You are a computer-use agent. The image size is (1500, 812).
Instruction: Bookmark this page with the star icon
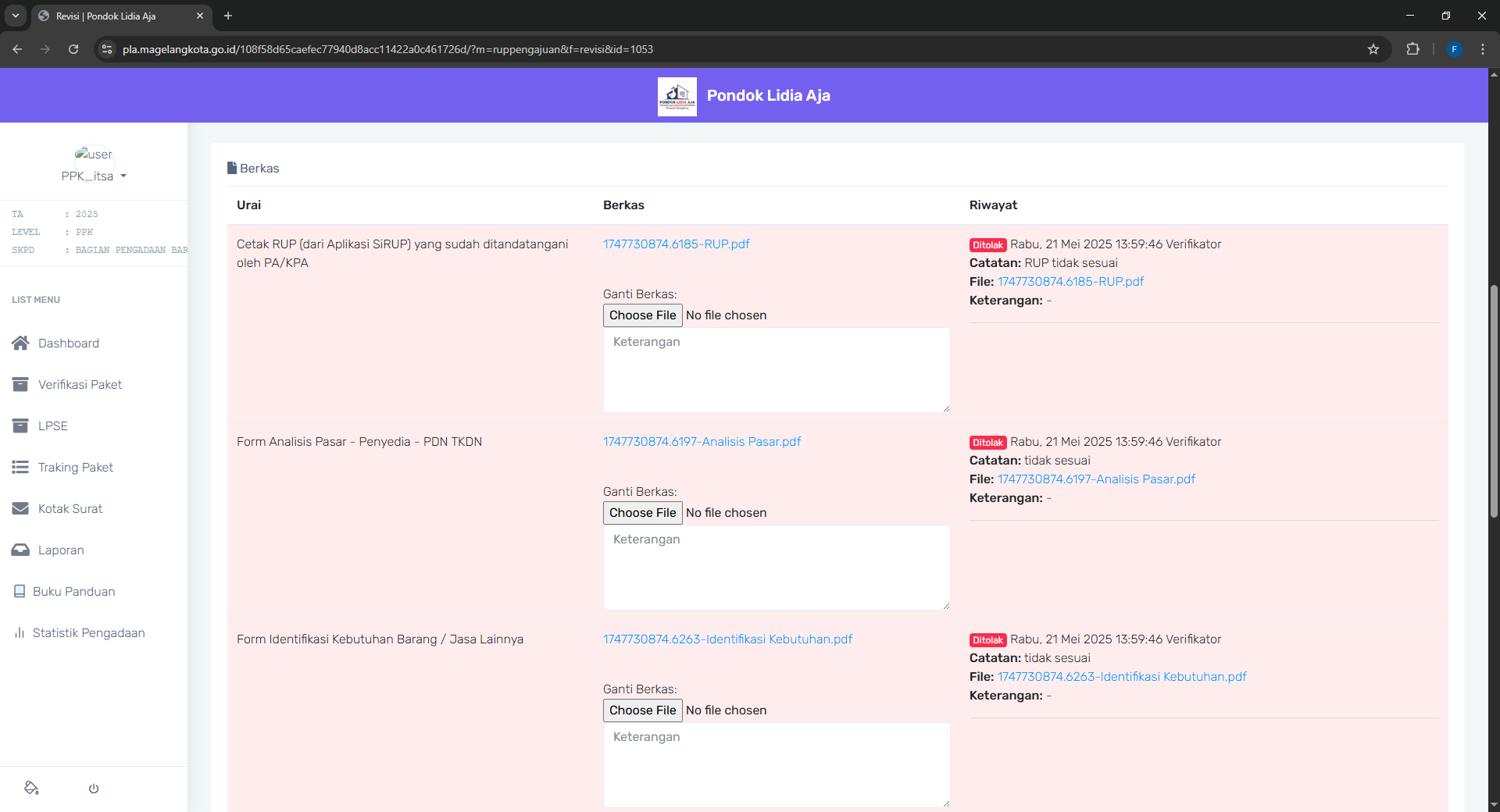pos(1373,49)
